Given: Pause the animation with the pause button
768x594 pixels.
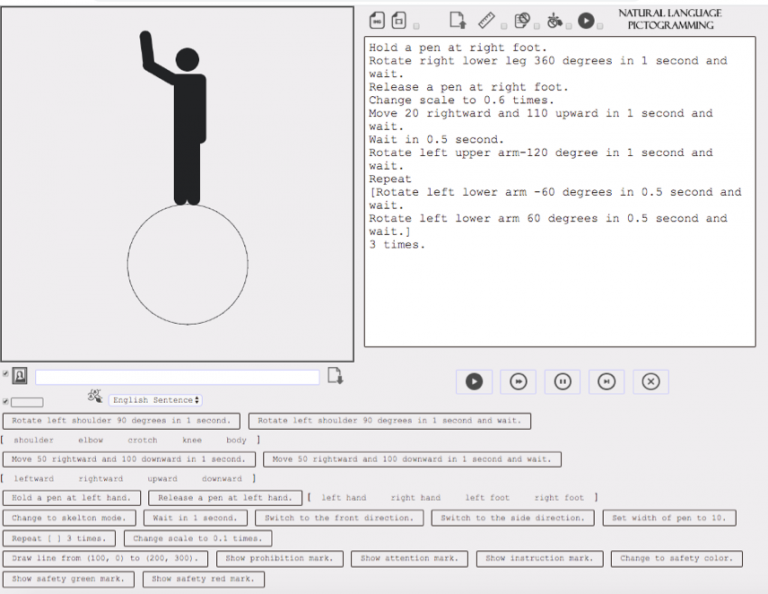Looking at the screenshot, I should click(562, 381).
